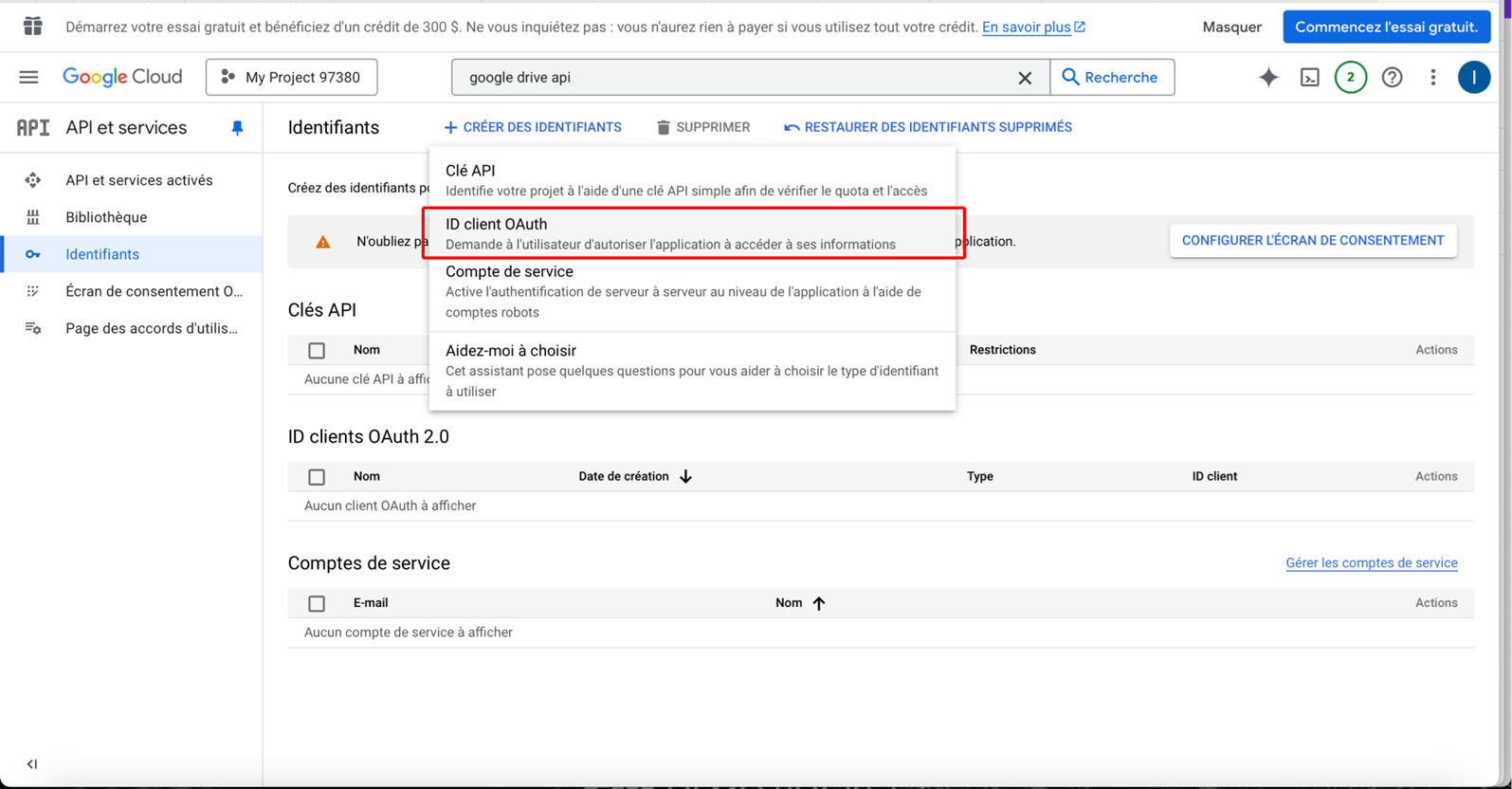
Task: Tick the select-all checkbox in Clés API
Action: [317, 351]
